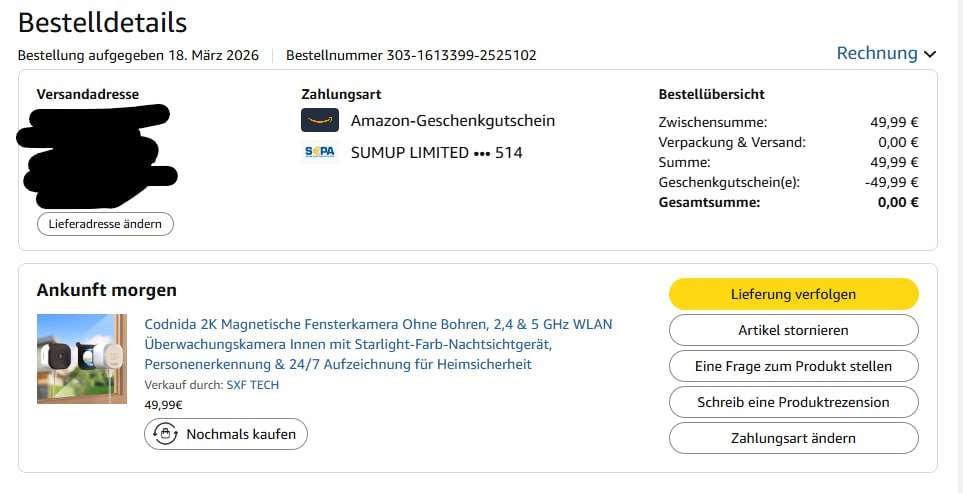963x493 pixels.
Task: Click the SEPA payment logo icon
Action: point(320,152)
